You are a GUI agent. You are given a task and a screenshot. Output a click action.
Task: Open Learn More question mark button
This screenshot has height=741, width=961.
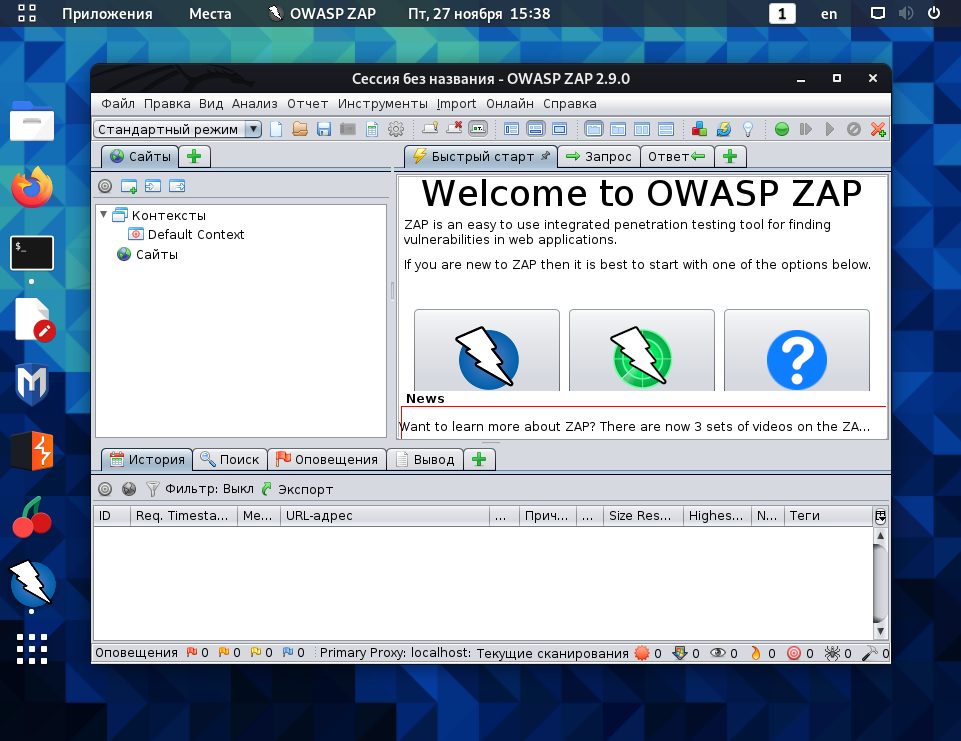coord(797,350)
